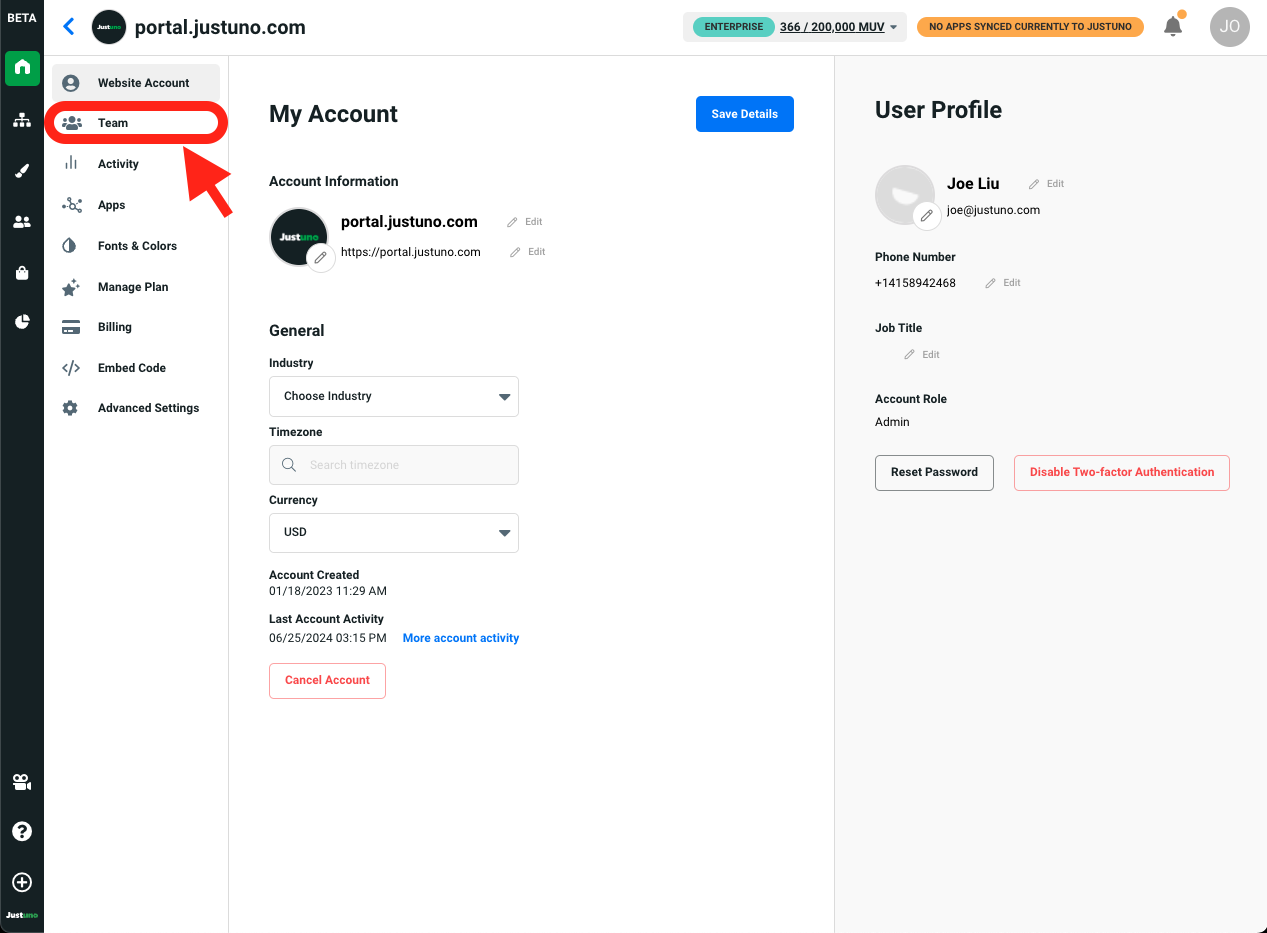Click the video camera icon in left rail

(x=22, y=782)
